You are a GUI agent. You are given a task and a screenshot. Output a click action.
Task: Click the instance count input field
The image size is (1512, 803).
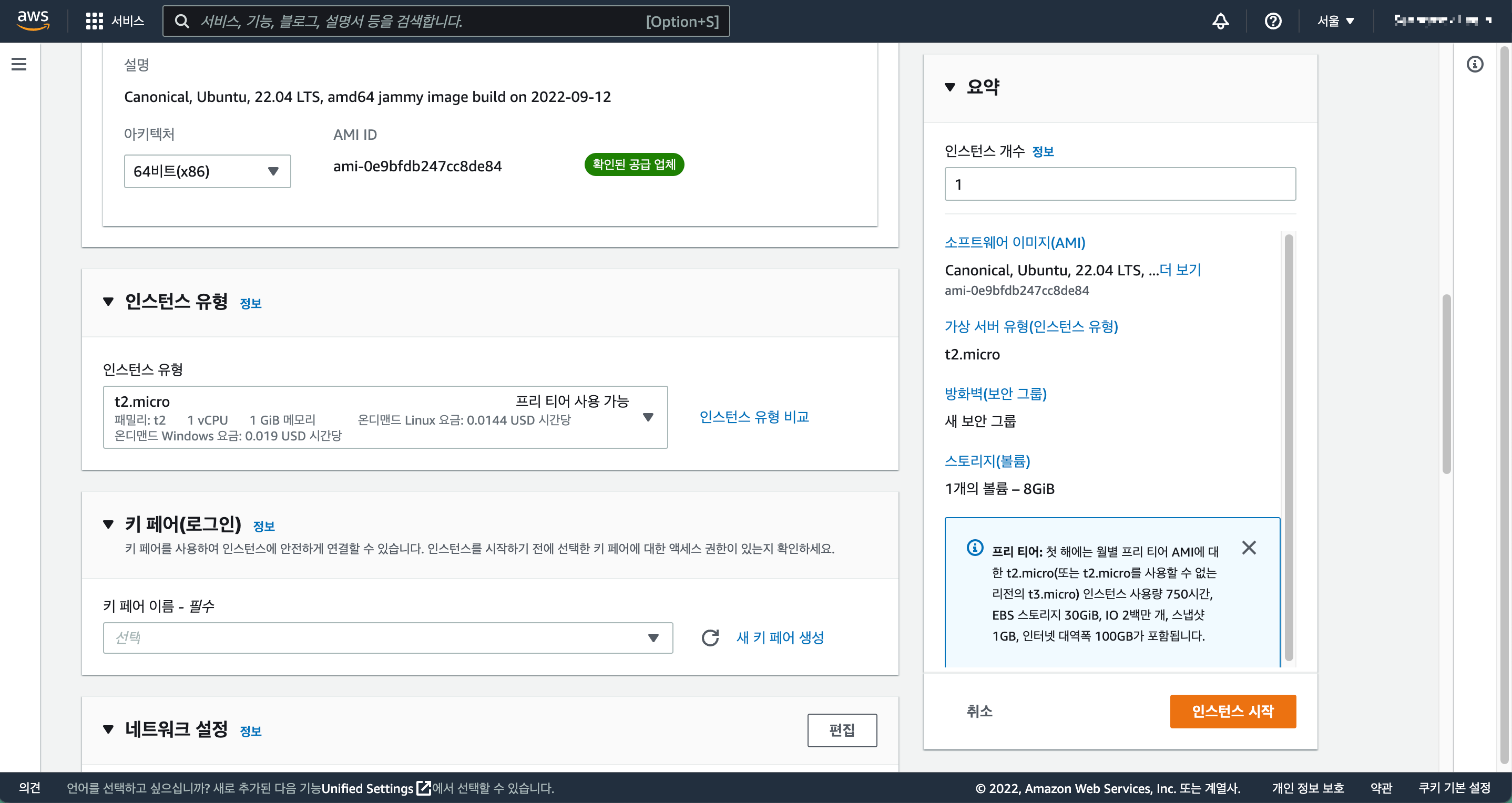click(1119, 184)
